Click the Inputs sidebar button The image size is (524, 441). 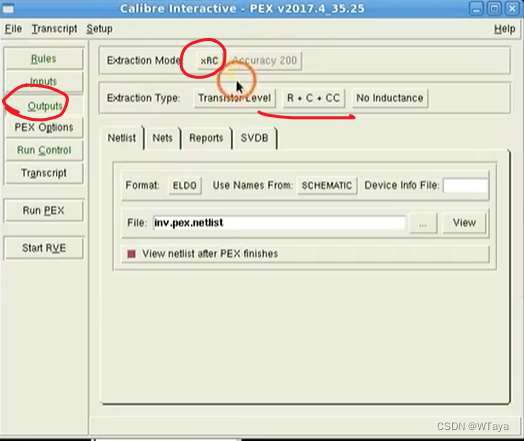44,81
